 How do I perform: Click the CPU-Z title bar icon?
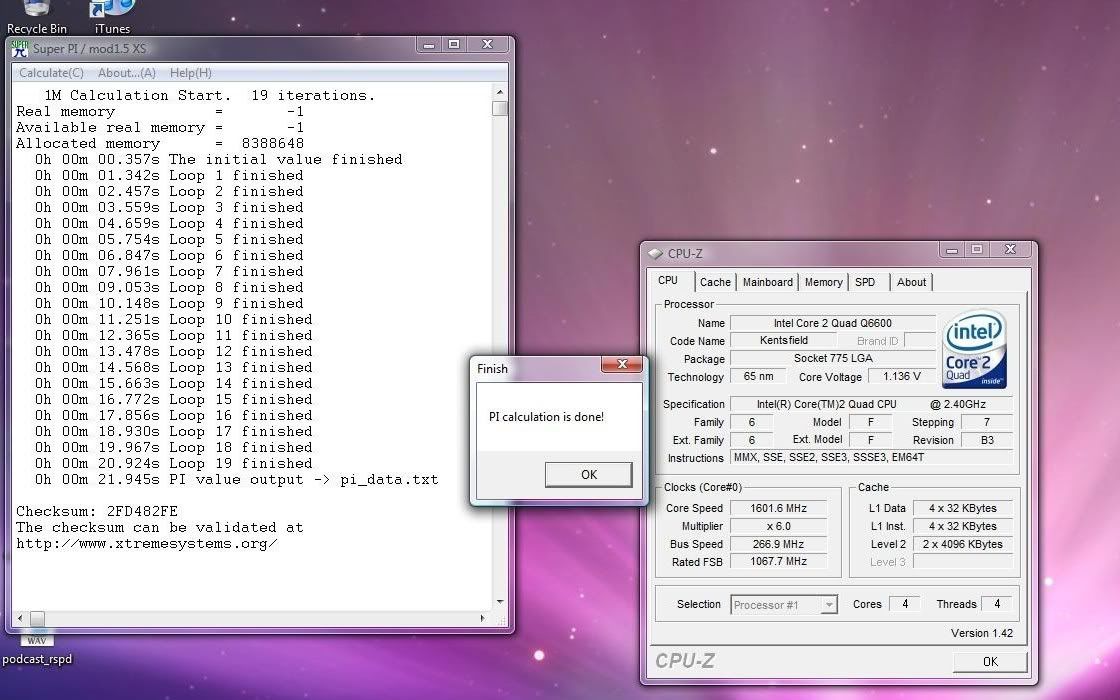click(655, 254)
